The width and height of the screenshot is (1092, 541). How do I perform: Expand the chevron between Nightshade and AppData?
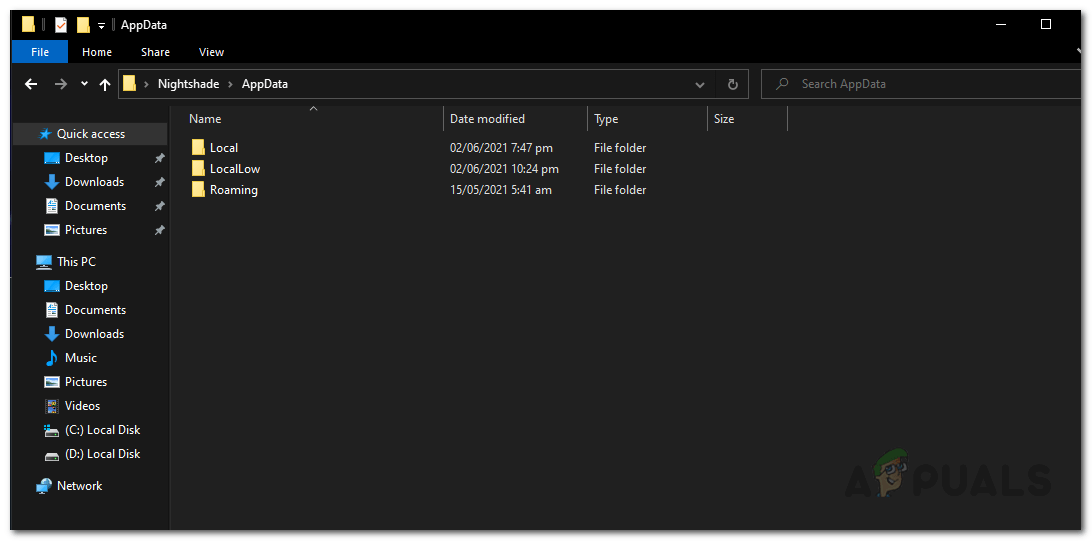pyautogui.click(x=231, y=84)
